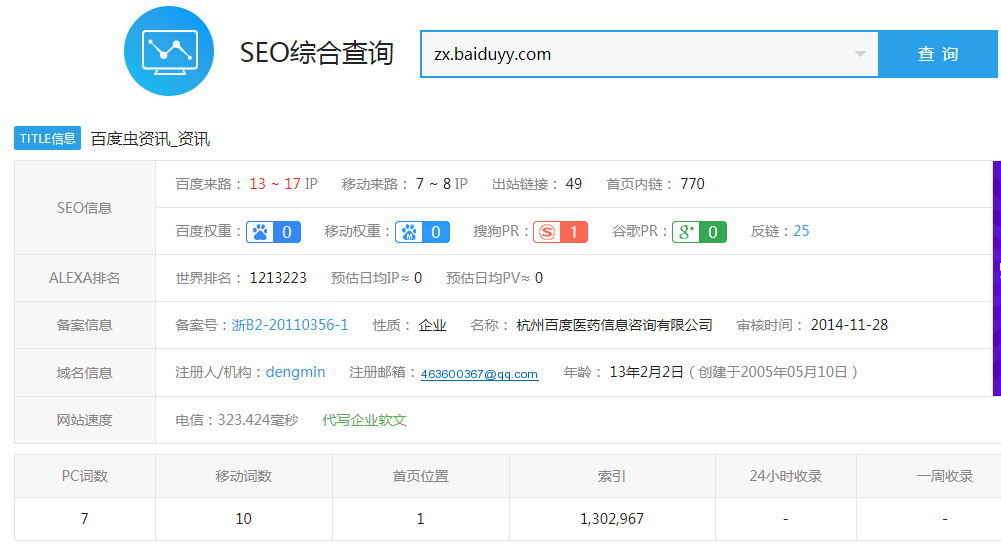Image resolution: width=1001 pixels, height=549 pixels.
Task: Click the 电信：323.424毫秒 speed text
Action: tap(237, 420)
